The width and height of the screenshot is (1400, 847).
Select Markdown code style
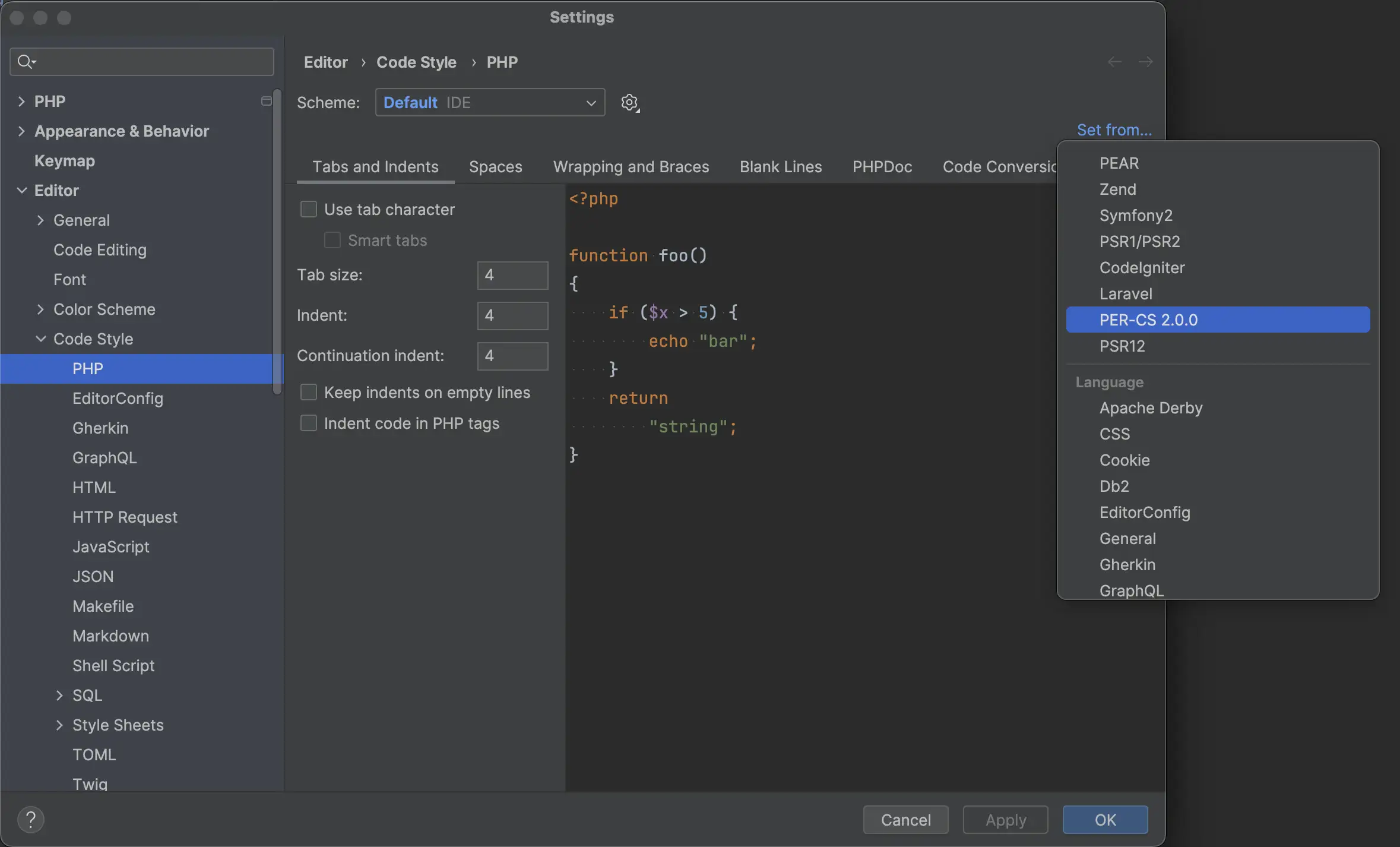[x=110, y=636]
